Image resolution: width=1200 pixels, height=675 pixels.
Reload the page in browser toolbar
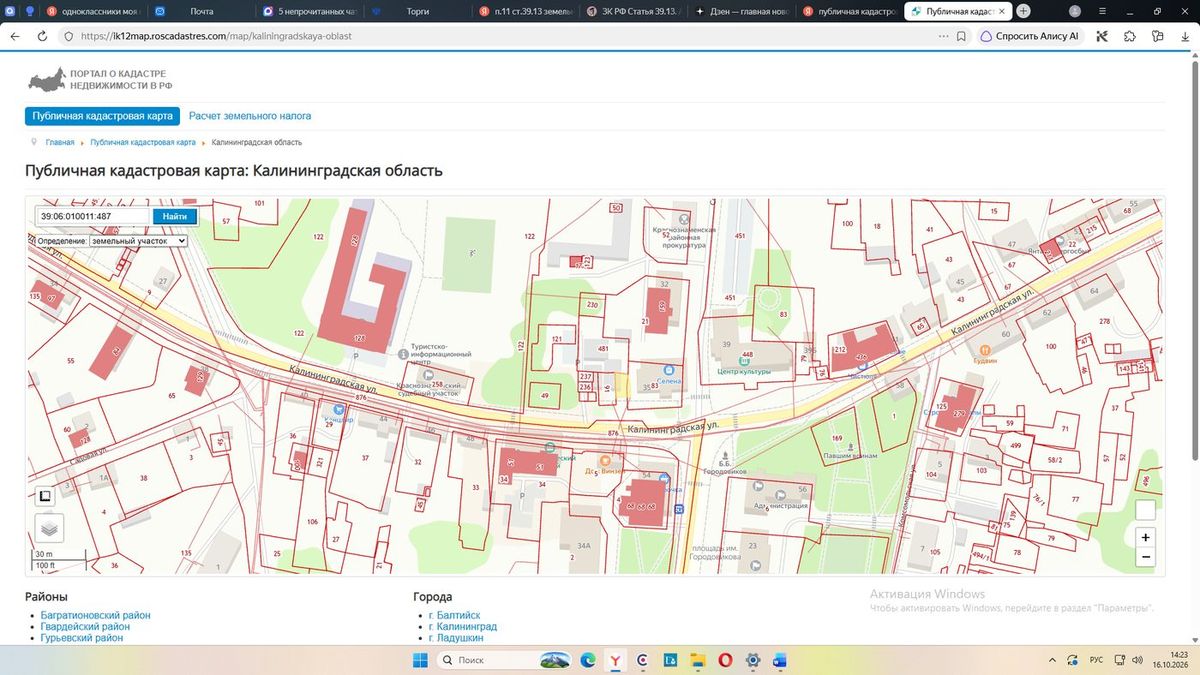[42, 35]
